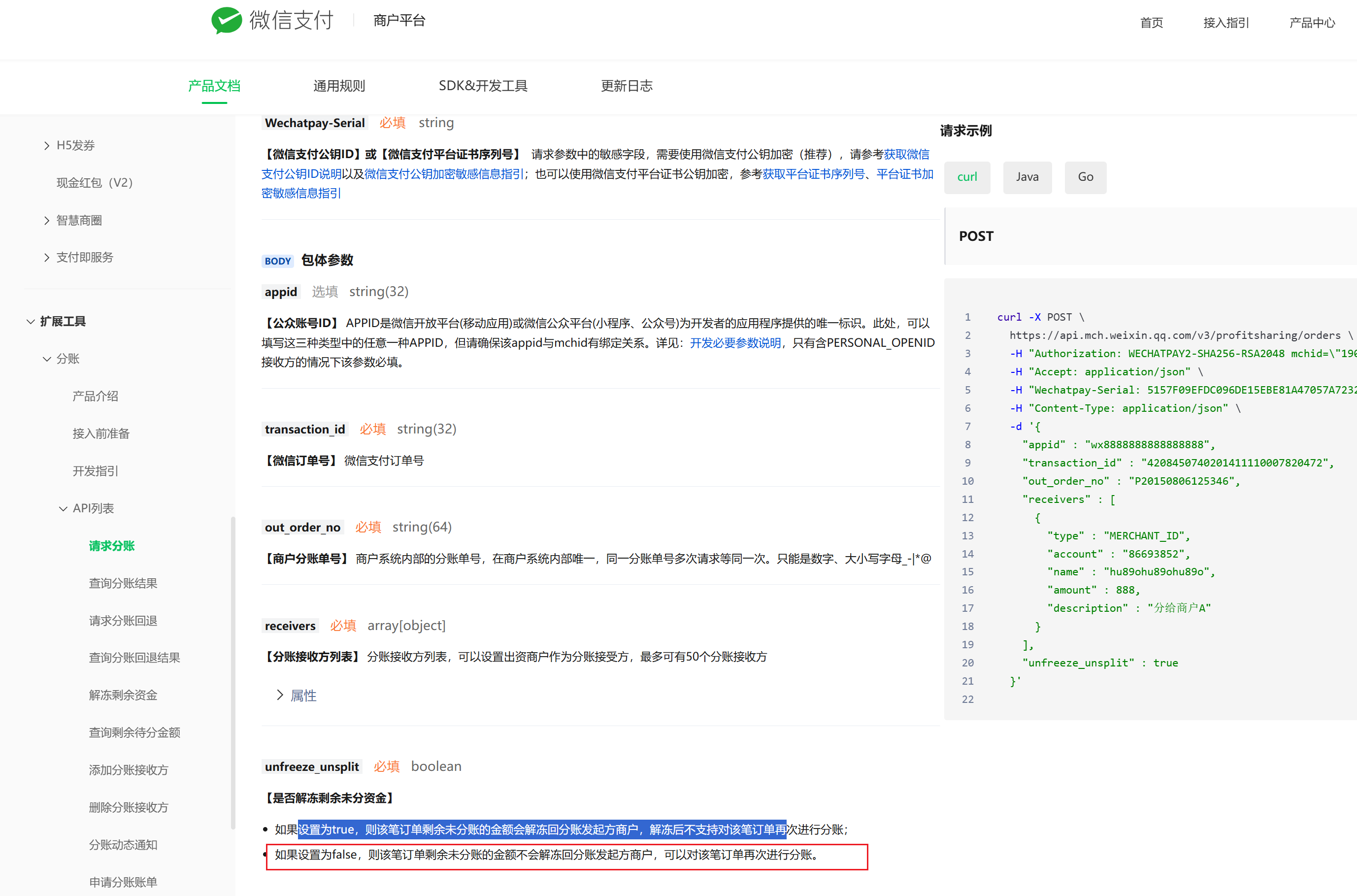Expand the 支付即服务 chevron in sidebar
Viewport: 1357px width, 896px height.
click(x=47, y=258)
